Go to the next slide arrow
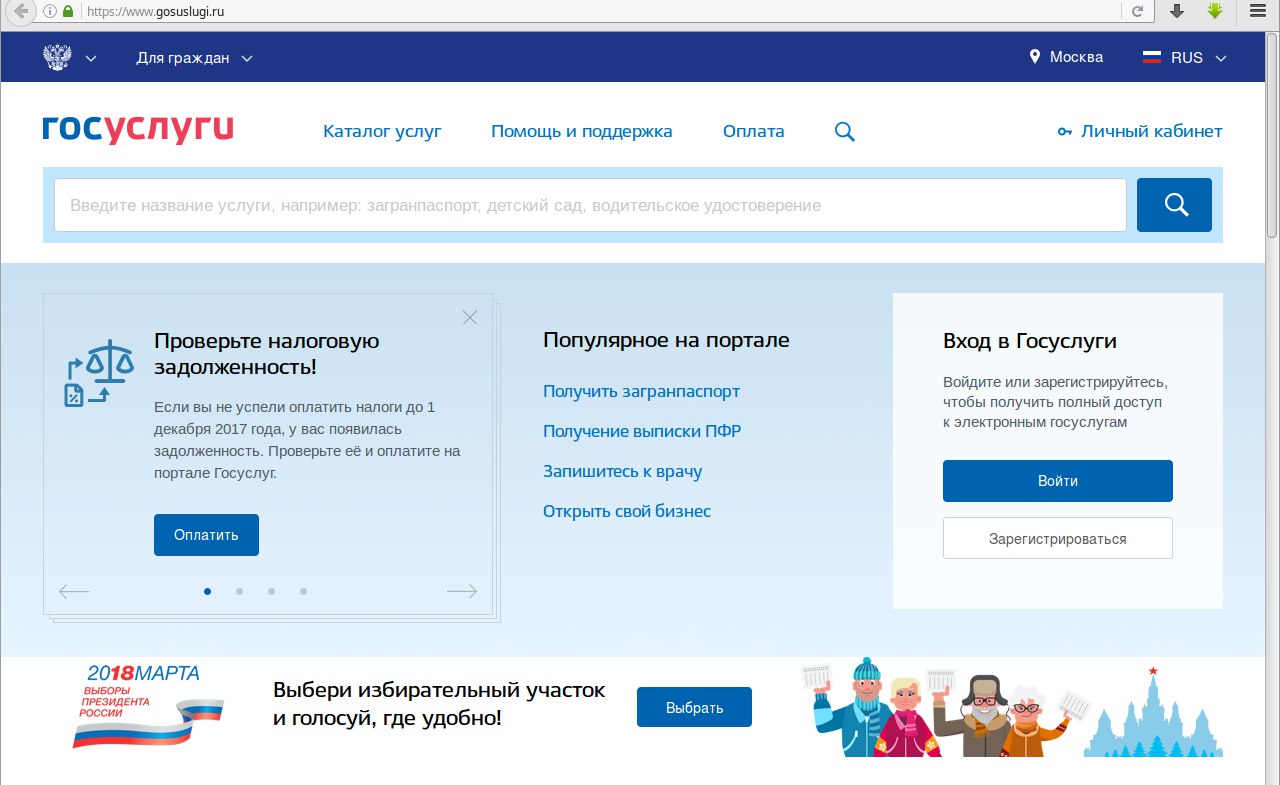Viewport: 1280px width, 785px height. tap(462, 591)
